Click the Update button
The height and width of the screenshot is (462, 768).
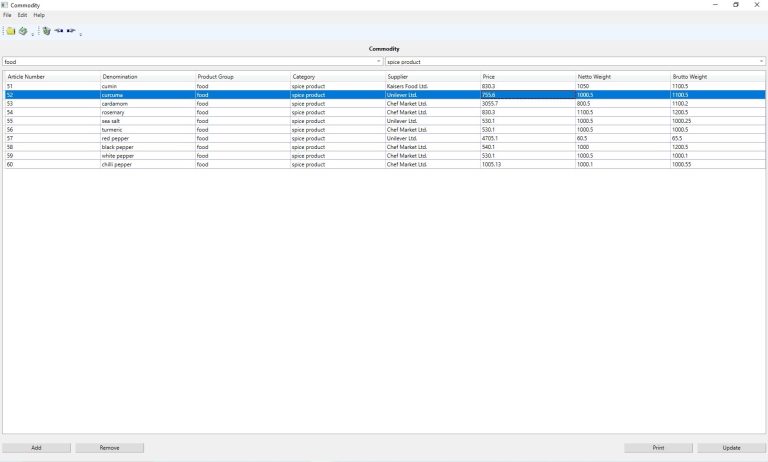pos(731,448)
